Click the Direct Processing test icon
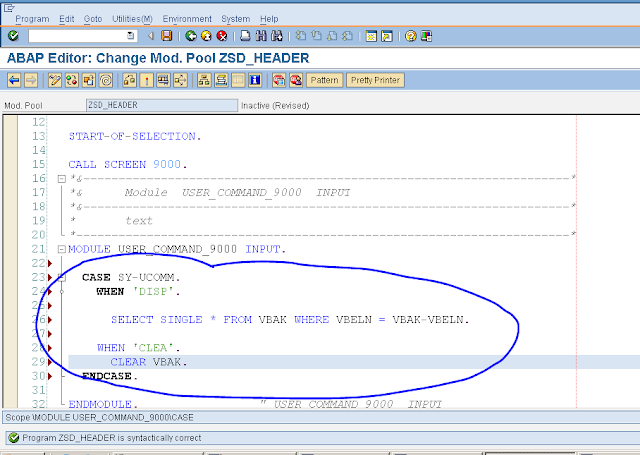The width and height of the screenshot is (640, 455). pyautogui.click(x=163, y=80)
